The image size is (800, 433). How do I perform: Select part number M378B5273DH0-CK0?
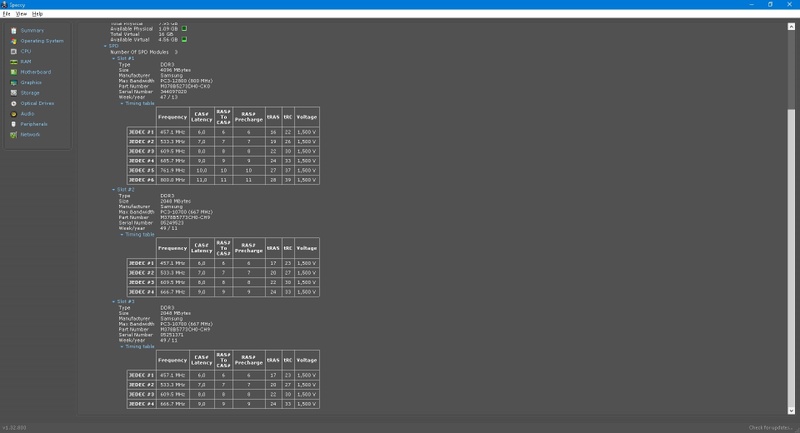pos(185,86)
